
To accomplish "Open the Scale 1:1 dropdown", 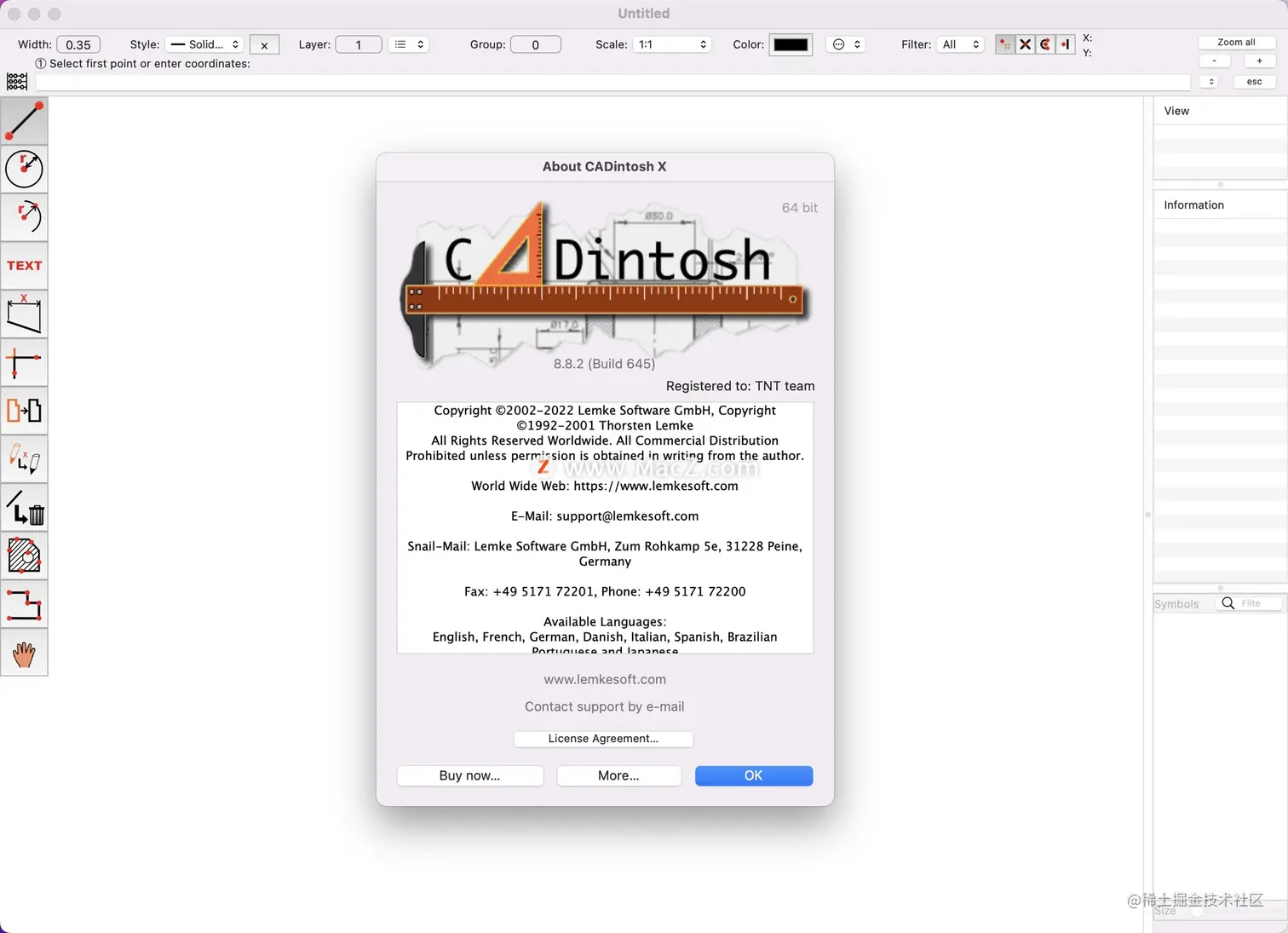I will pyautogui.click(x=672, y=44).
